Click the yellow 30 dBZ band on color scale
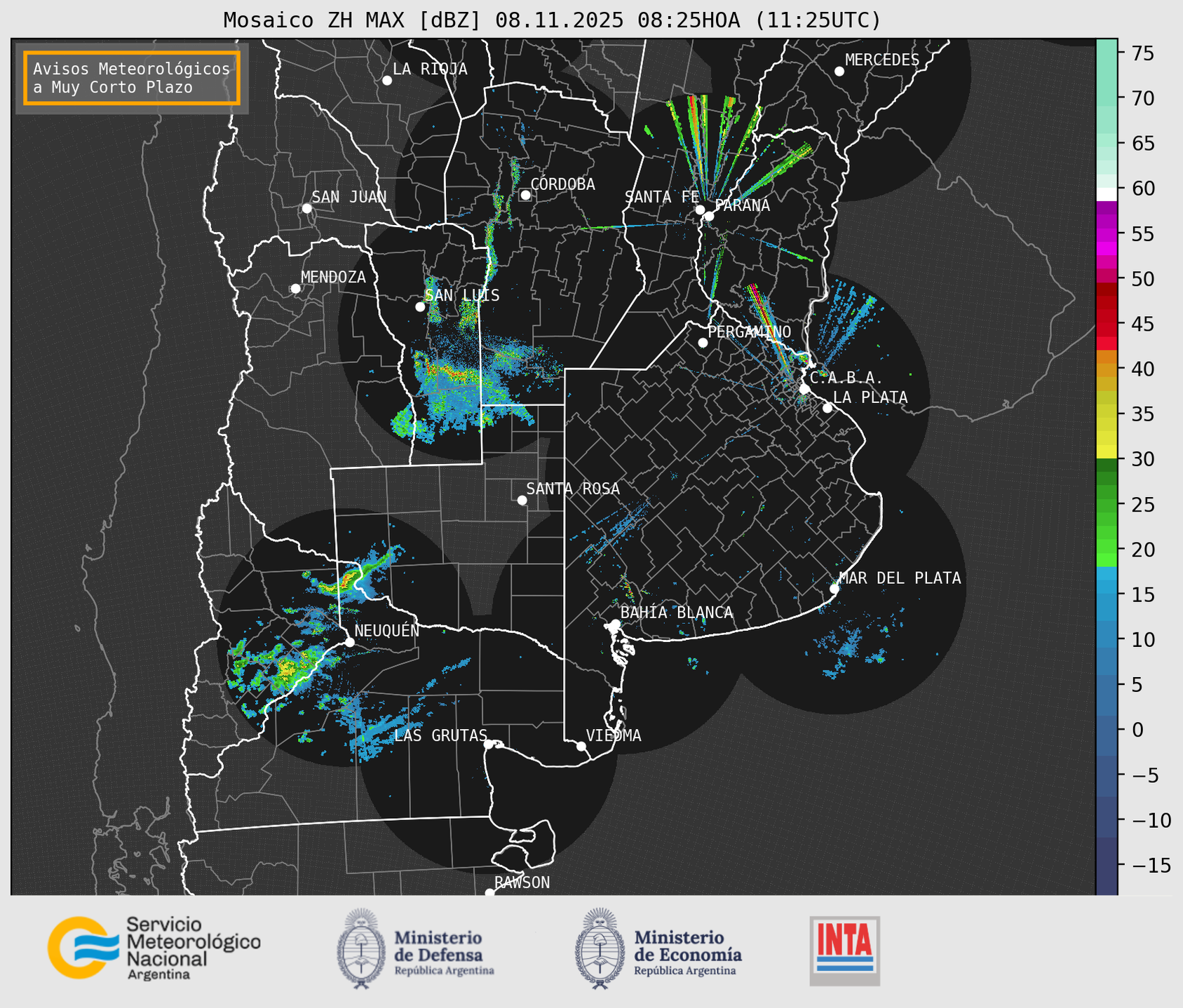 [1106, 452]
